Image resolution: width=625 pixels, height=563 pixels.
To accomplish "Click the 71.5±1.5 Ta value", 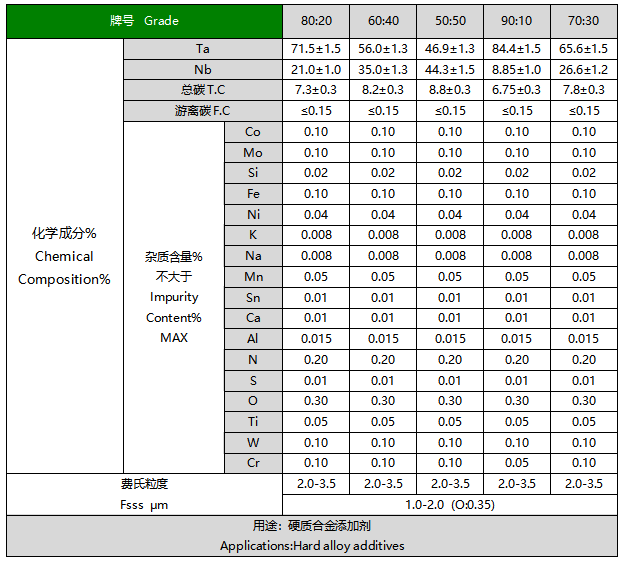I will pos(316,49).
